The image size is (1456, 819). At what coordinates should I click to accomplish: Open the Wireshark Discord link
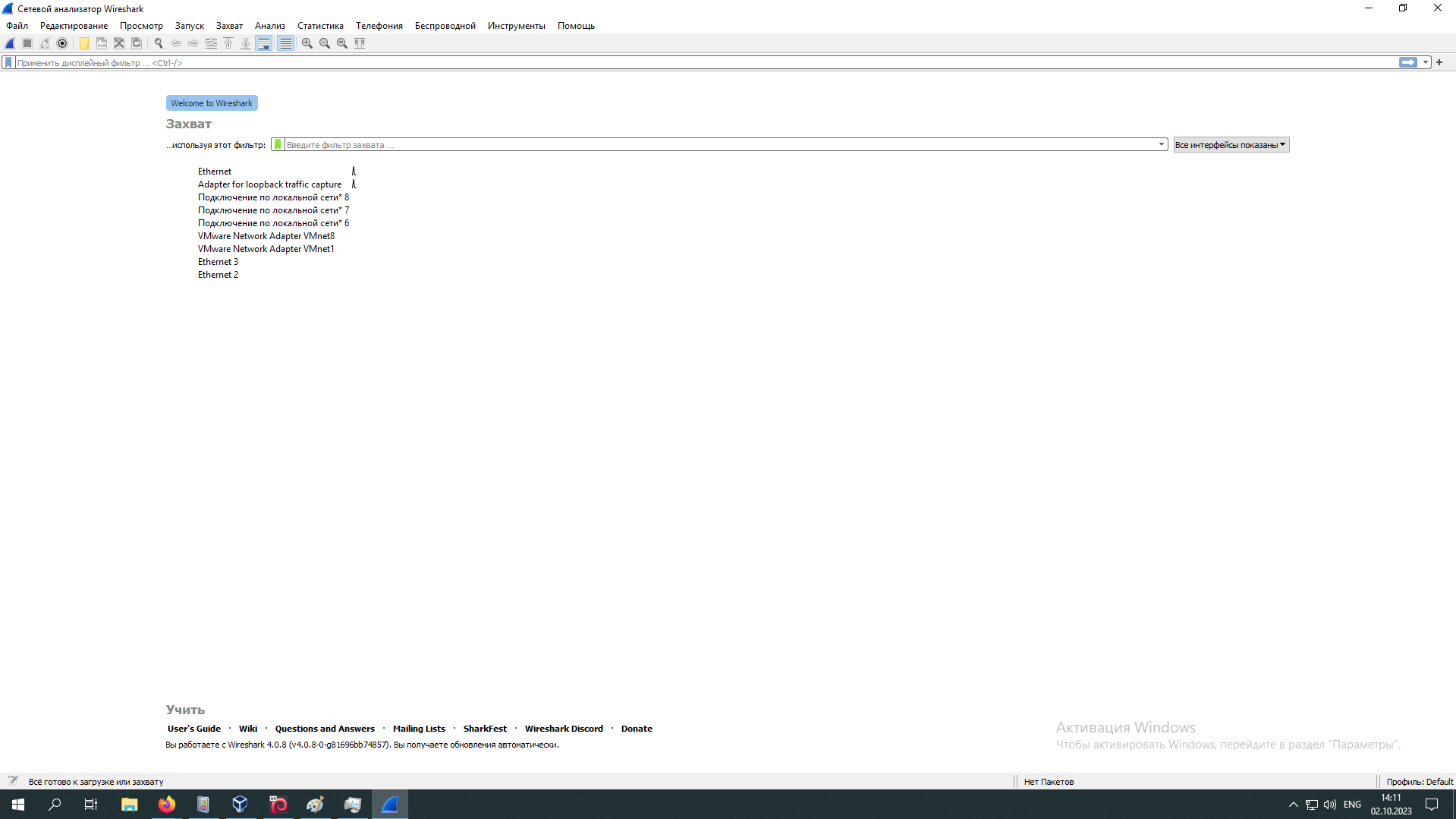click(564, 729)
